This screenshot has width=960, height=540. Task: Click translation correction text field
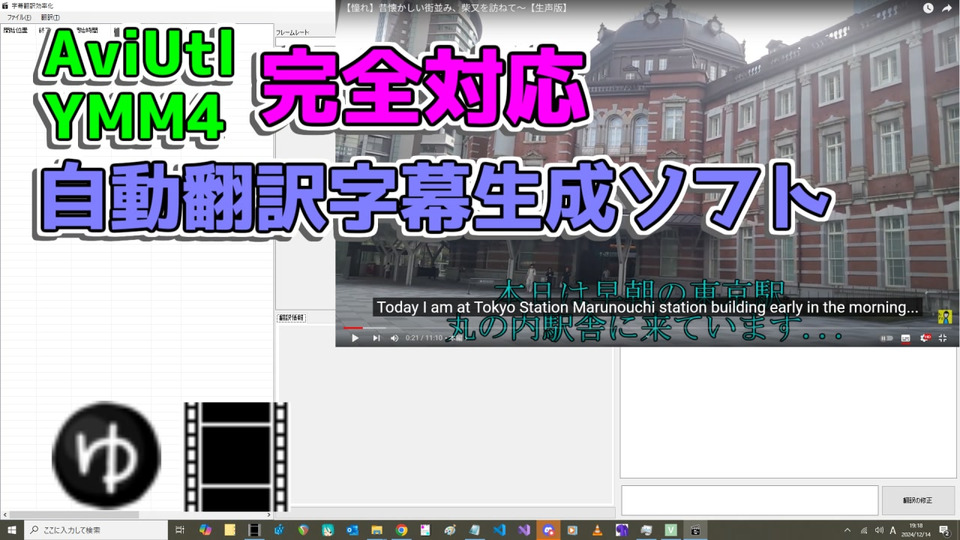coord(749,500)
